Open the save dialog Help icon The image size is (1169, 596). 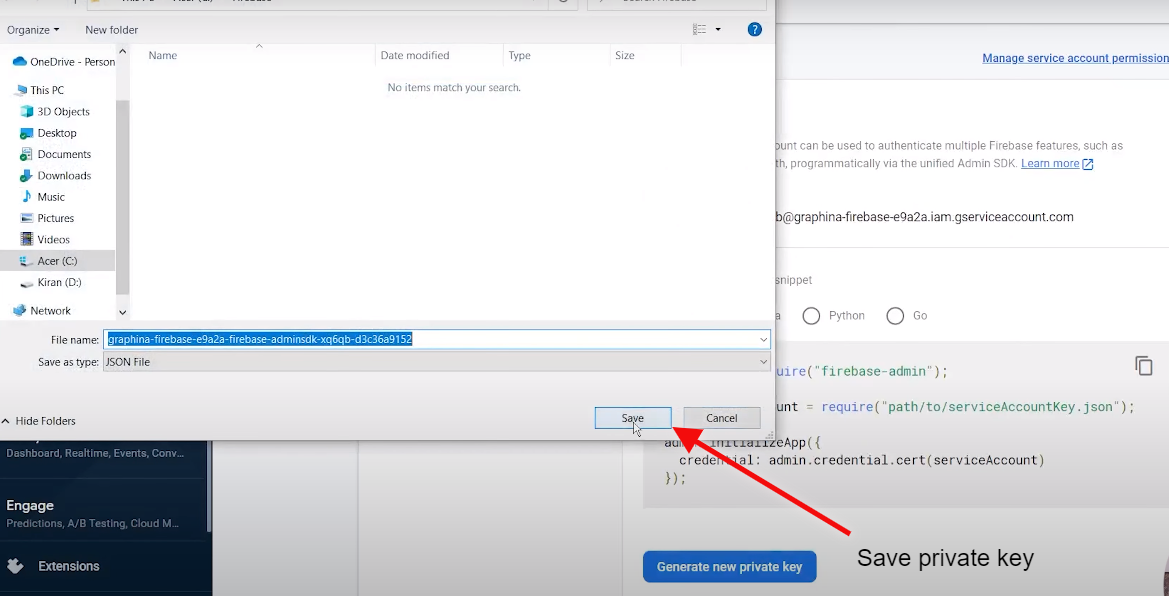[754, 30]
